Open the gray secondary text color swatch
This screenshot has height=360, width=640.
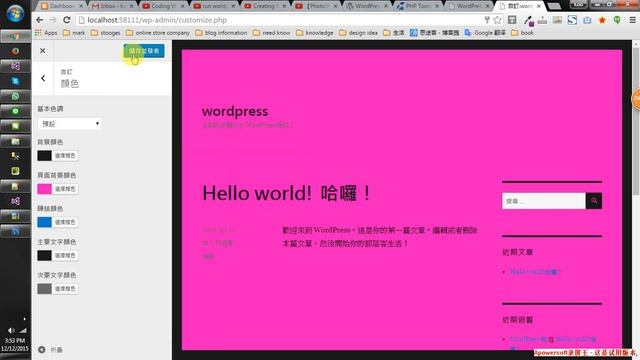pos(44,289)
